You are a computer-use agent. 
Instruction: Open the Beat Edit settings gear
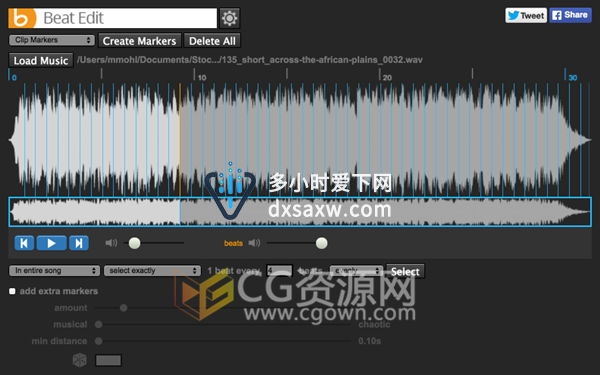[230, 18]
